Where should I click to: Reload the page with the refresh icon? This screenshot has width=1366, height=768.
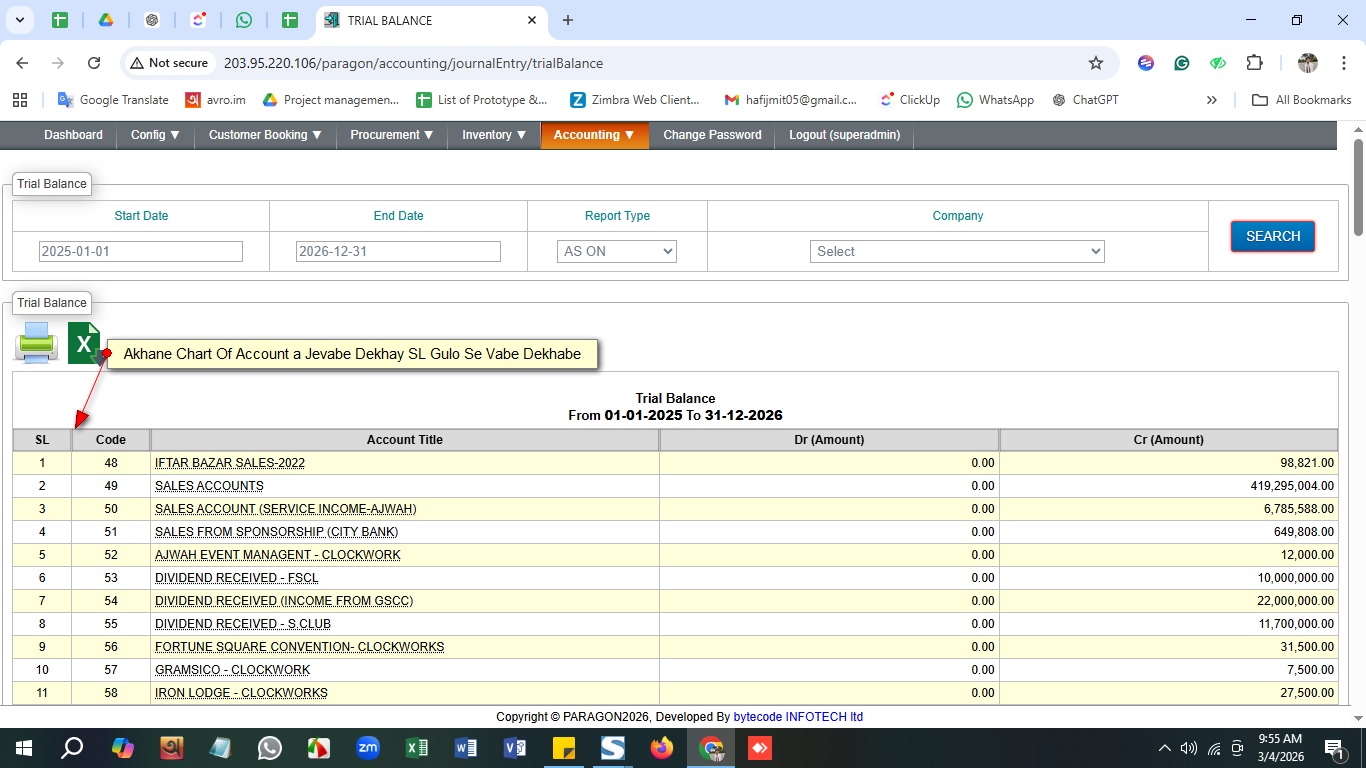point(94,63)
